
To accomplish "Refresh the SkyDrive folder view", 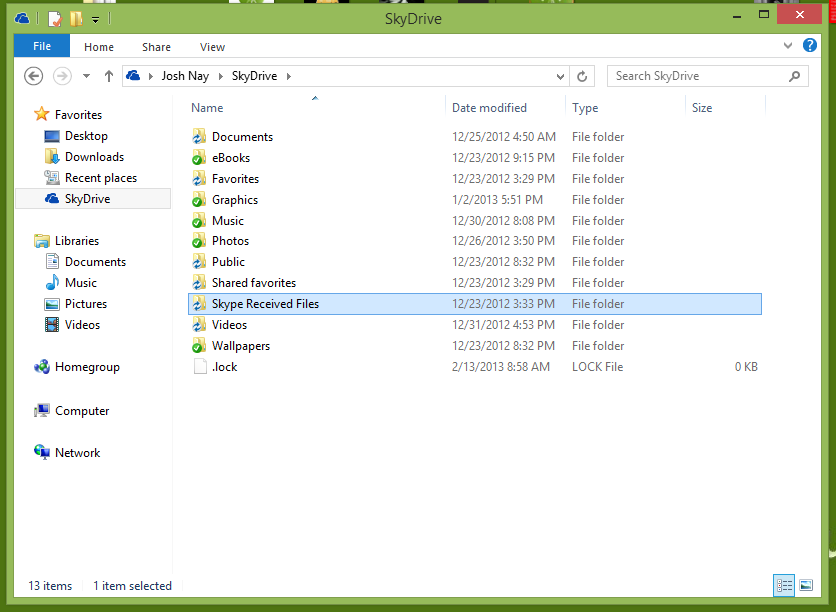I will (582, 76).
